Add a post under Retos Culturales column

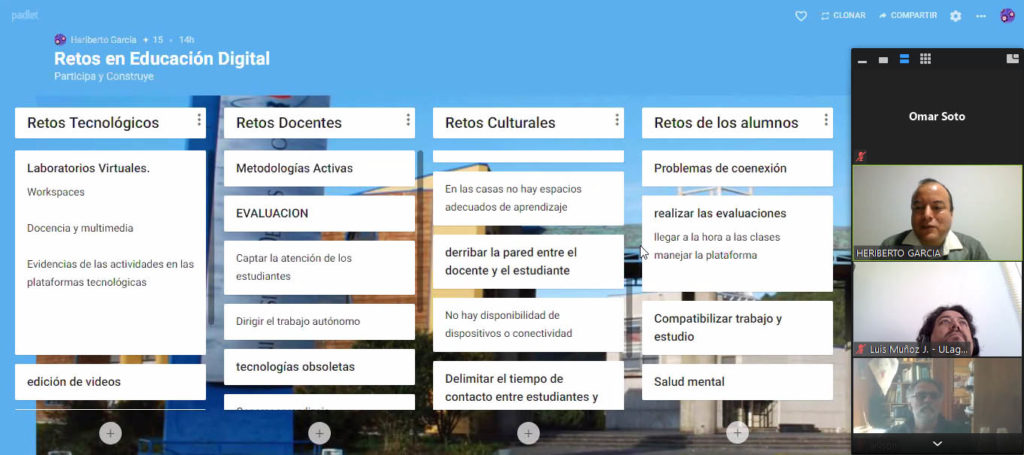[528, 433]
